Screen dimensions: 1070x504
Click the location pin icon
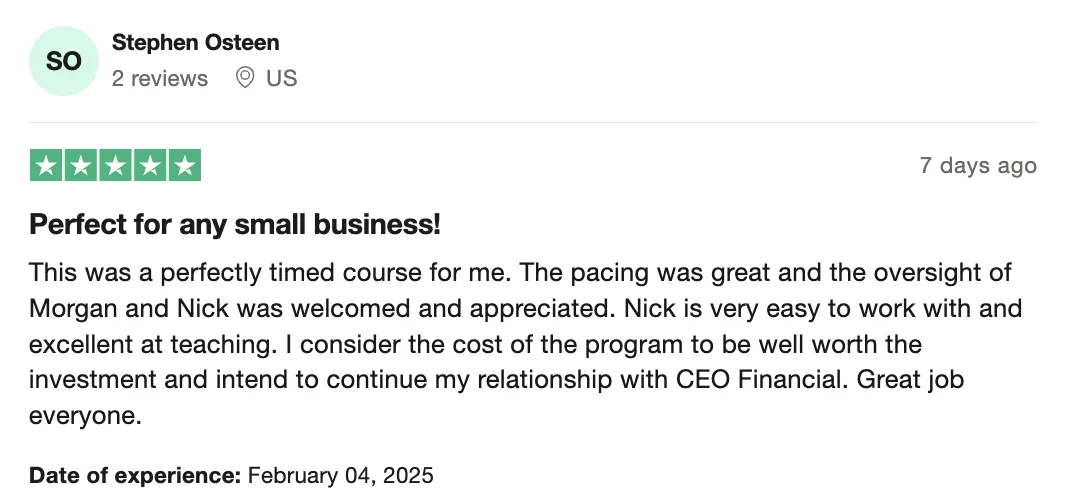point(244,78)
